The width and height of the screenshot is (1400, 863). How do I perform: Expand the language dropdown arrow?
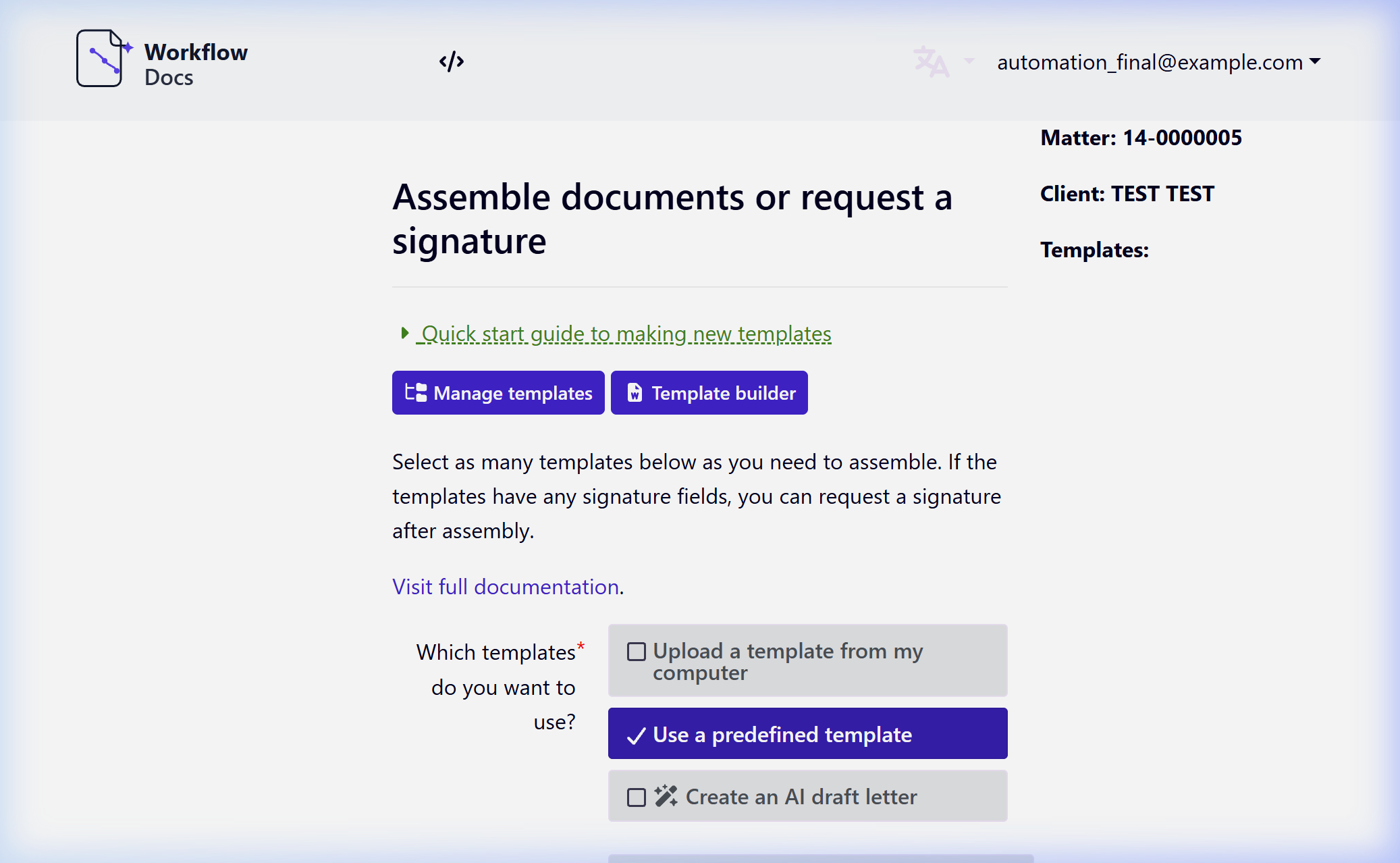point(969,61)
